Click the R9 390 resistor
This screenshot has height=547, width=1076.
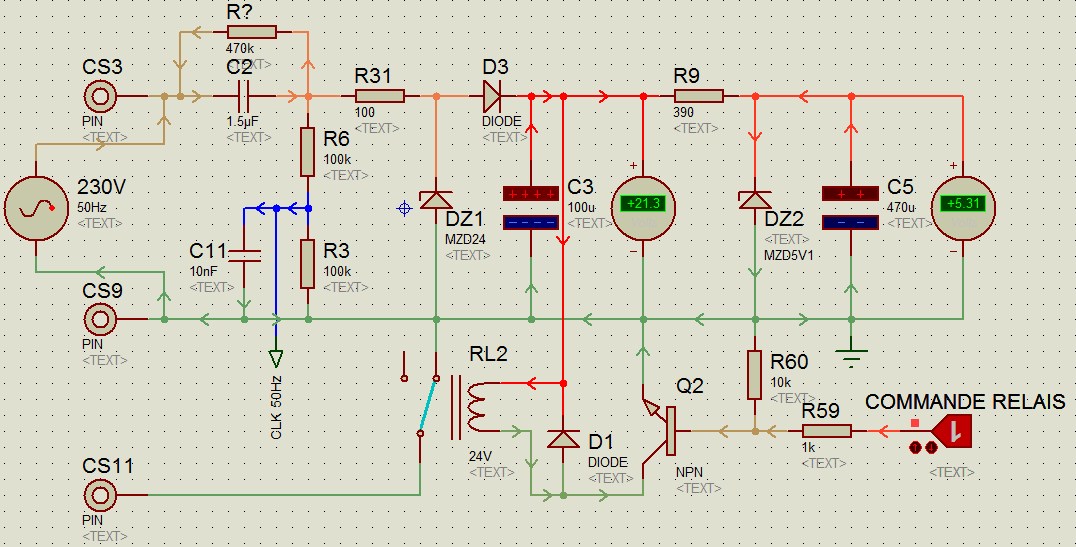[x=699, y=96]
